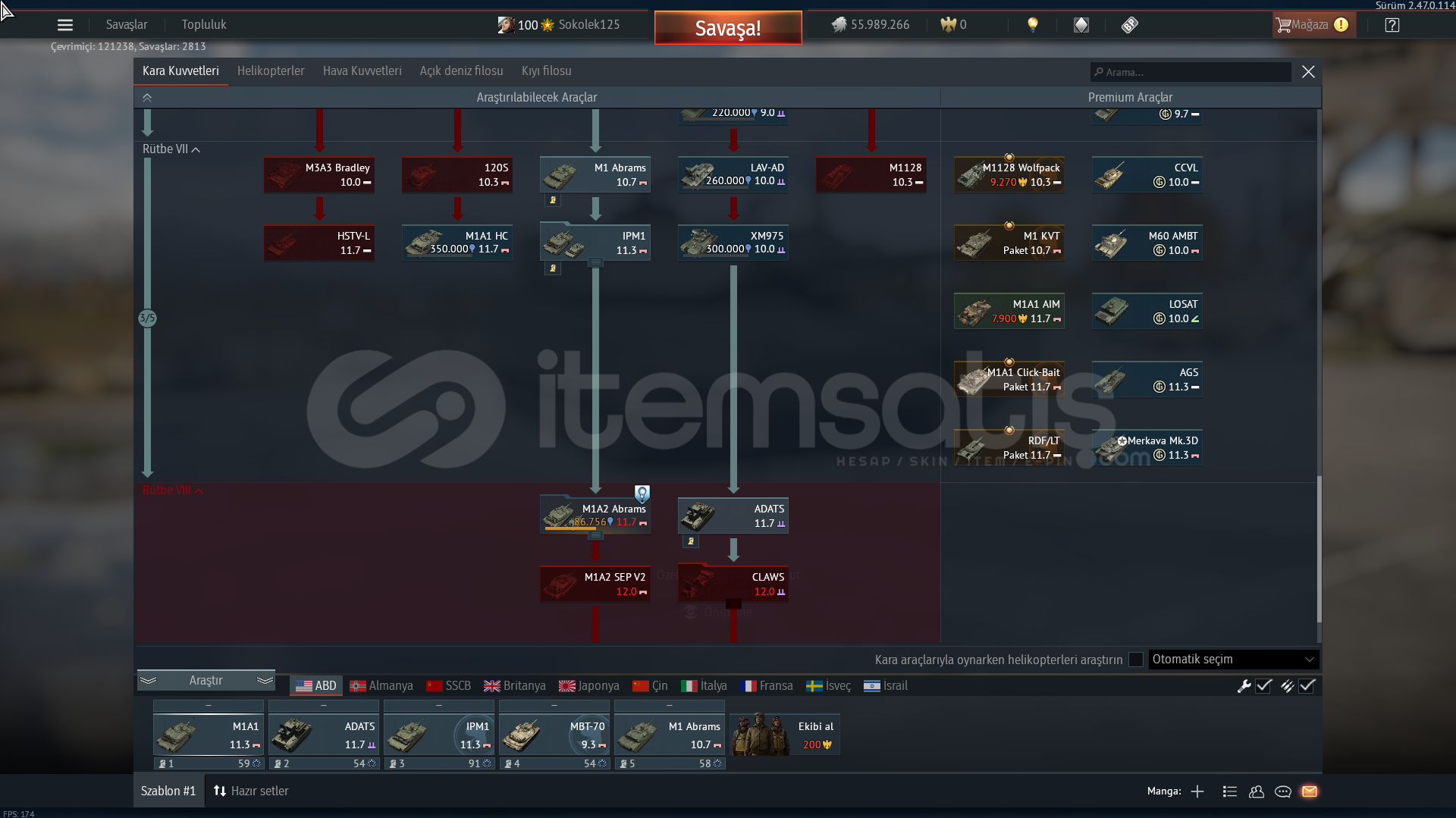Click the map marker on M1A2 Abrams
Viewport: 1456px width, 818px height.
pyautogui.click(x=642, y=494)
